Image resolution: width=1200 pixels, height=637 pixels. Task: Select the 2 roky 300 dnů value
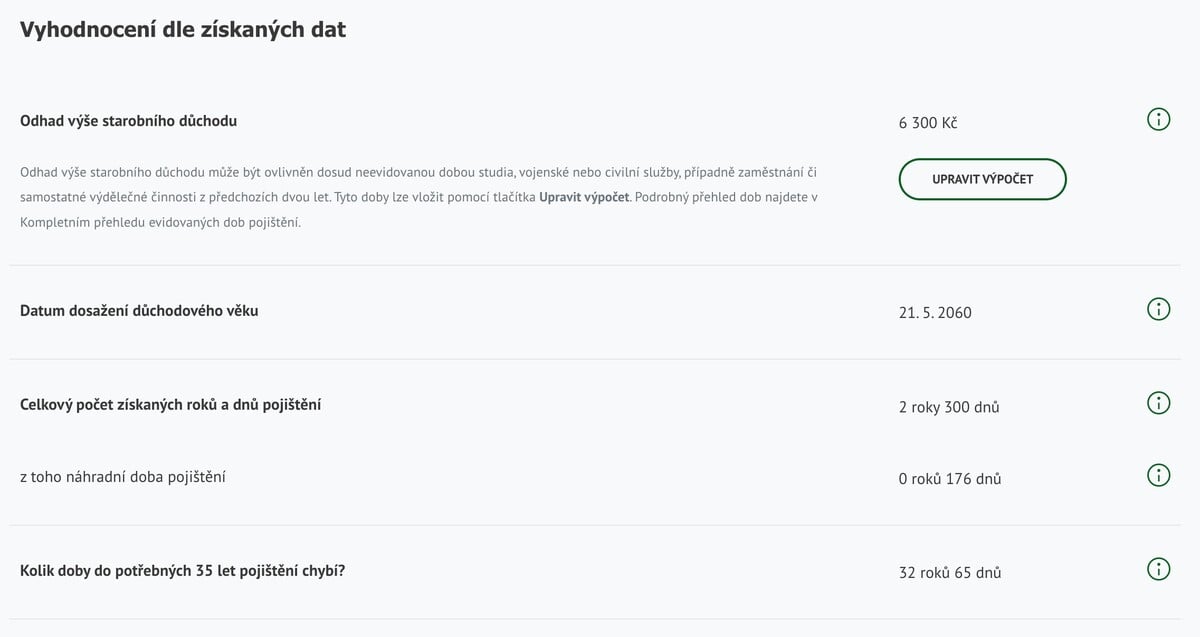pos(949,407)
